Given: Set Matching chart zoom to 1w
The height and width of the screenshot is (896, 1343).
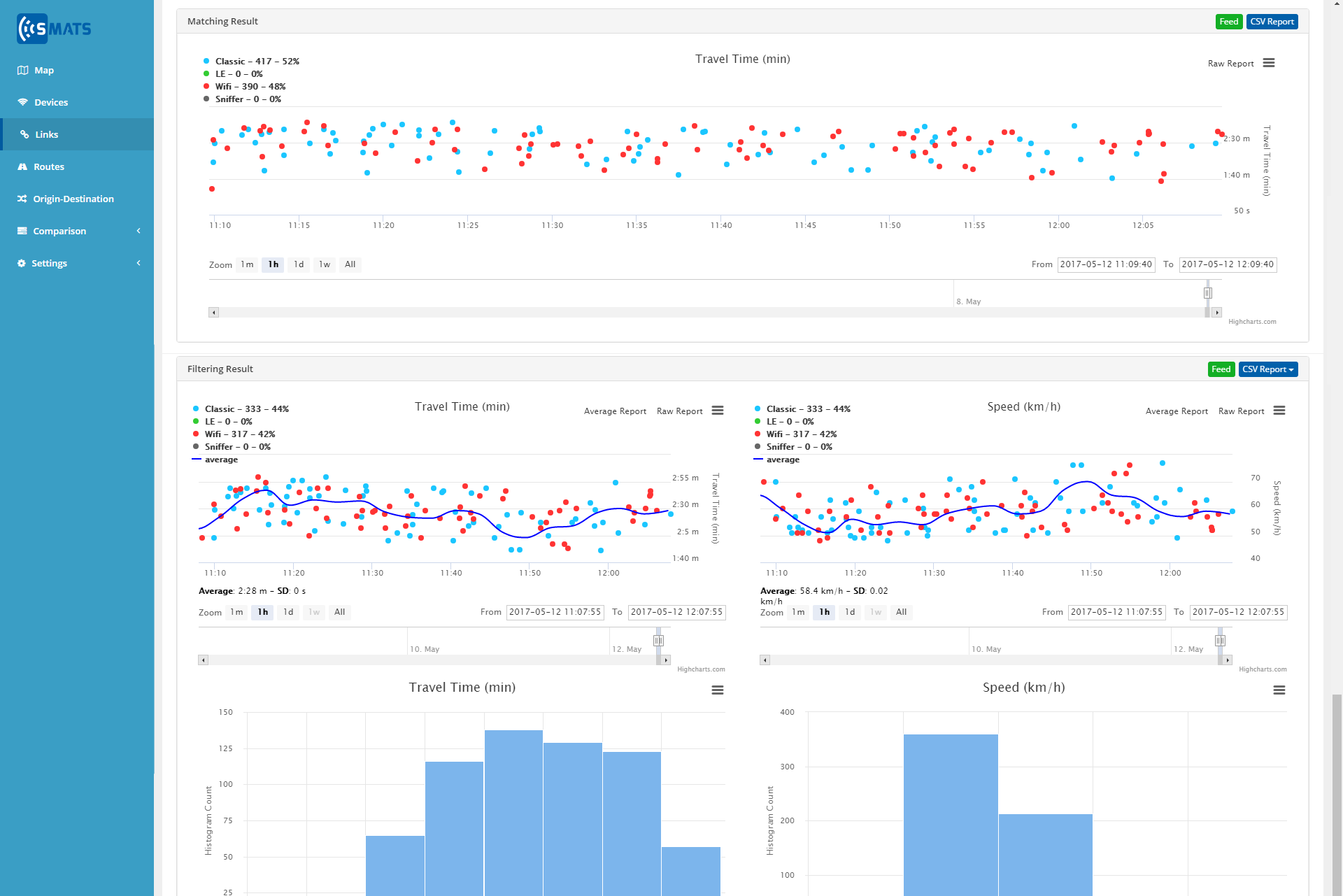Looking at the screenshot, I should pyautogui.click(x=325, y=264).
